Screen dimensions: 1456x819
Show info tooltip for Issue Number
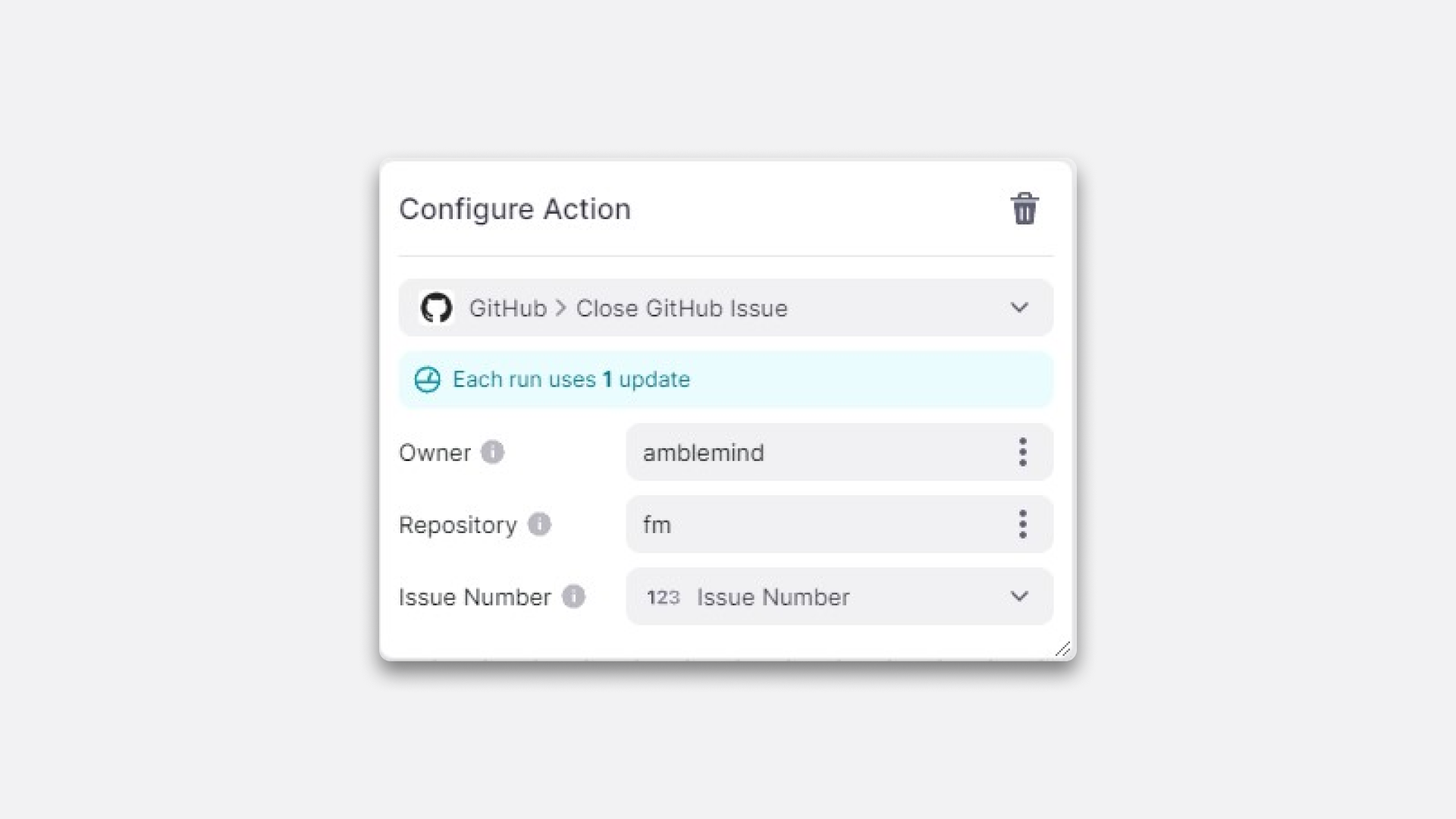(573, 597)
